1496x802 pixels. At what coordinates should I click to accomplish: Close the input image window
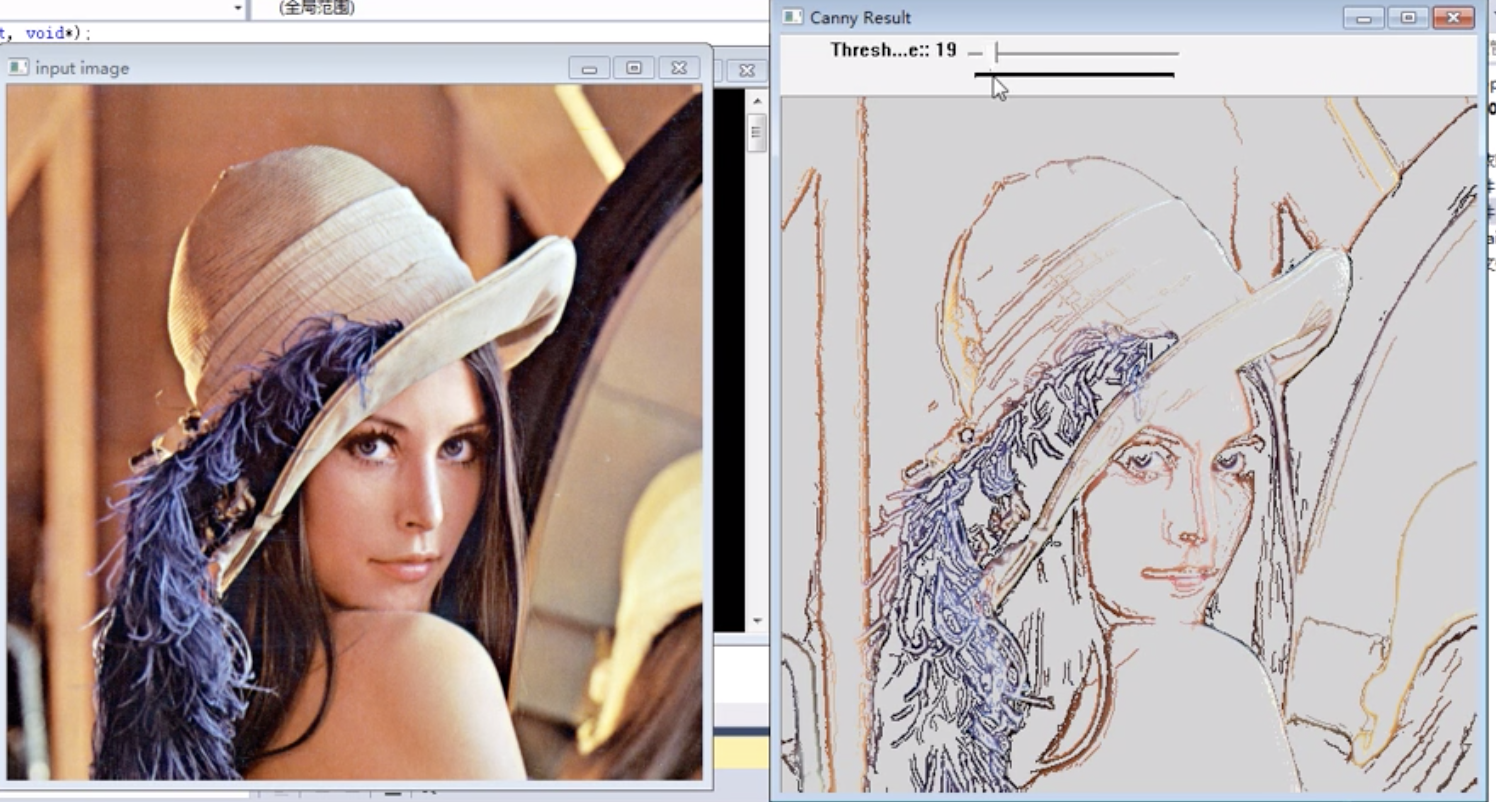679,68
